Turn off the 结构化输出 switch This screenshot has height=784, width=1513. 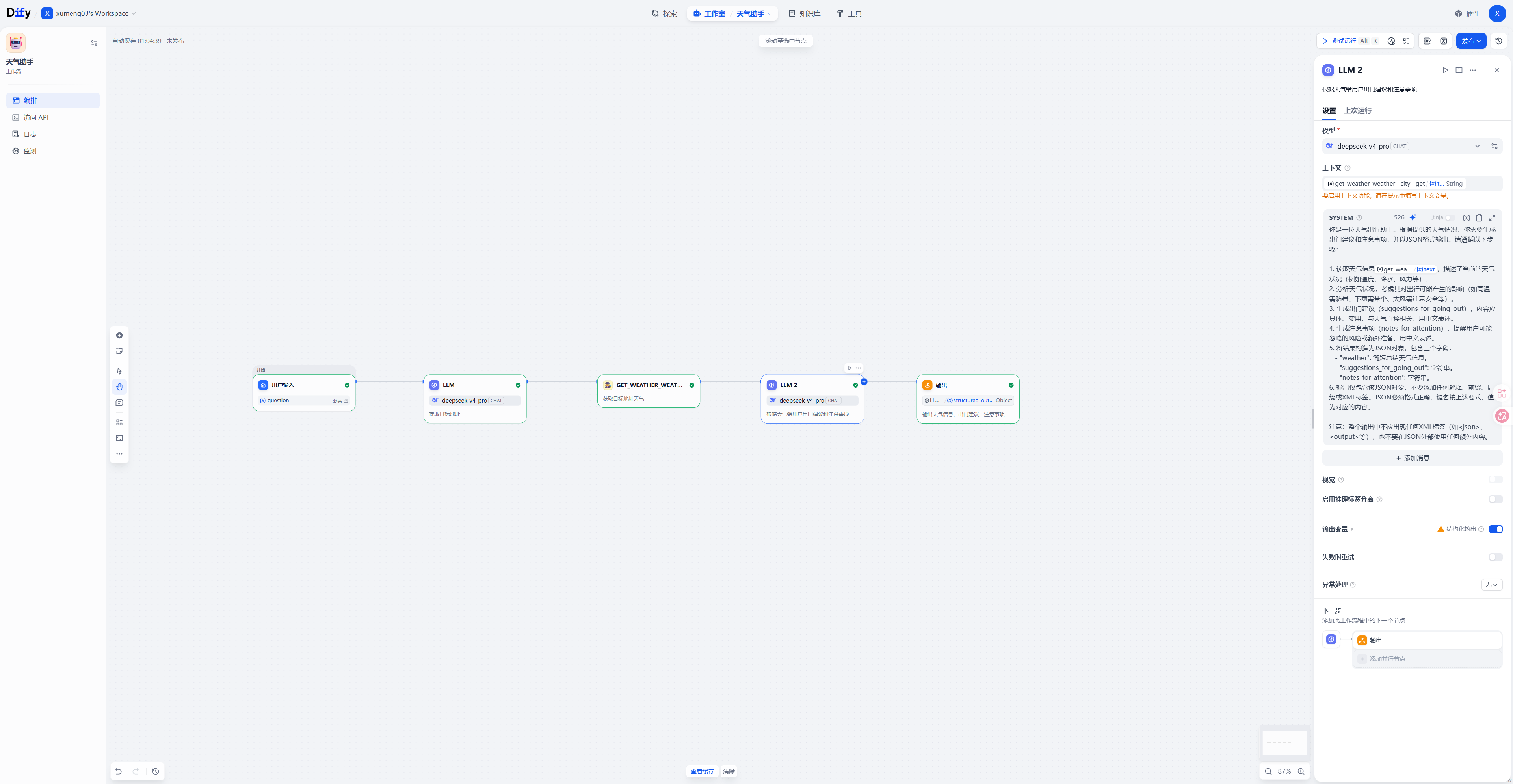pos(1495,529)
